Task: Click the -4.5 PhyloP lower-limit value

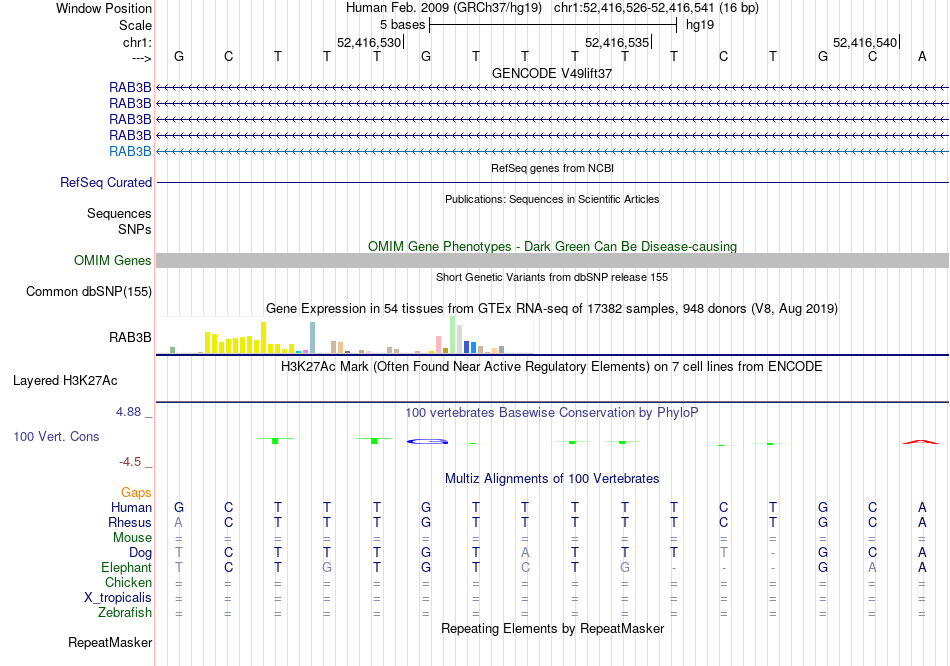Action: [130, 462]
